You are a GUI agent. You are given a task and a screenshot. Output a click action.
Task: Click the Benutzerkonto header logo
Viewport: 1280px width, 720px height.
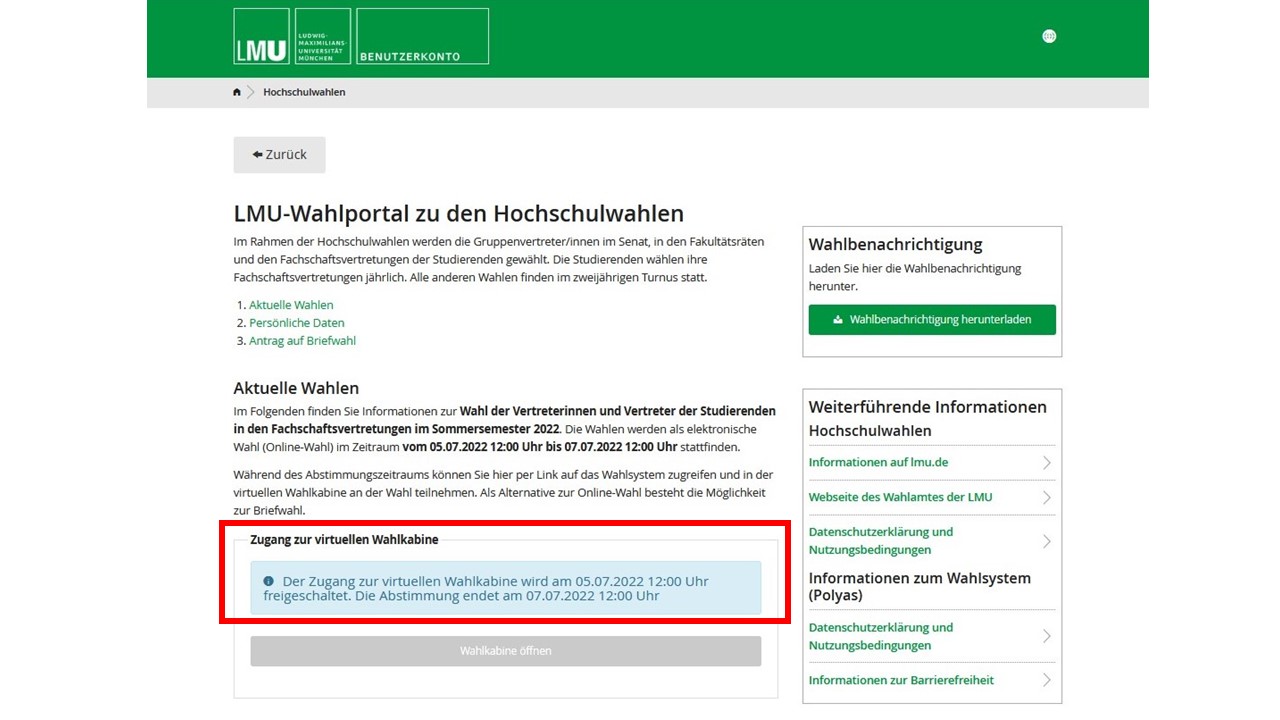pos(422,37)
